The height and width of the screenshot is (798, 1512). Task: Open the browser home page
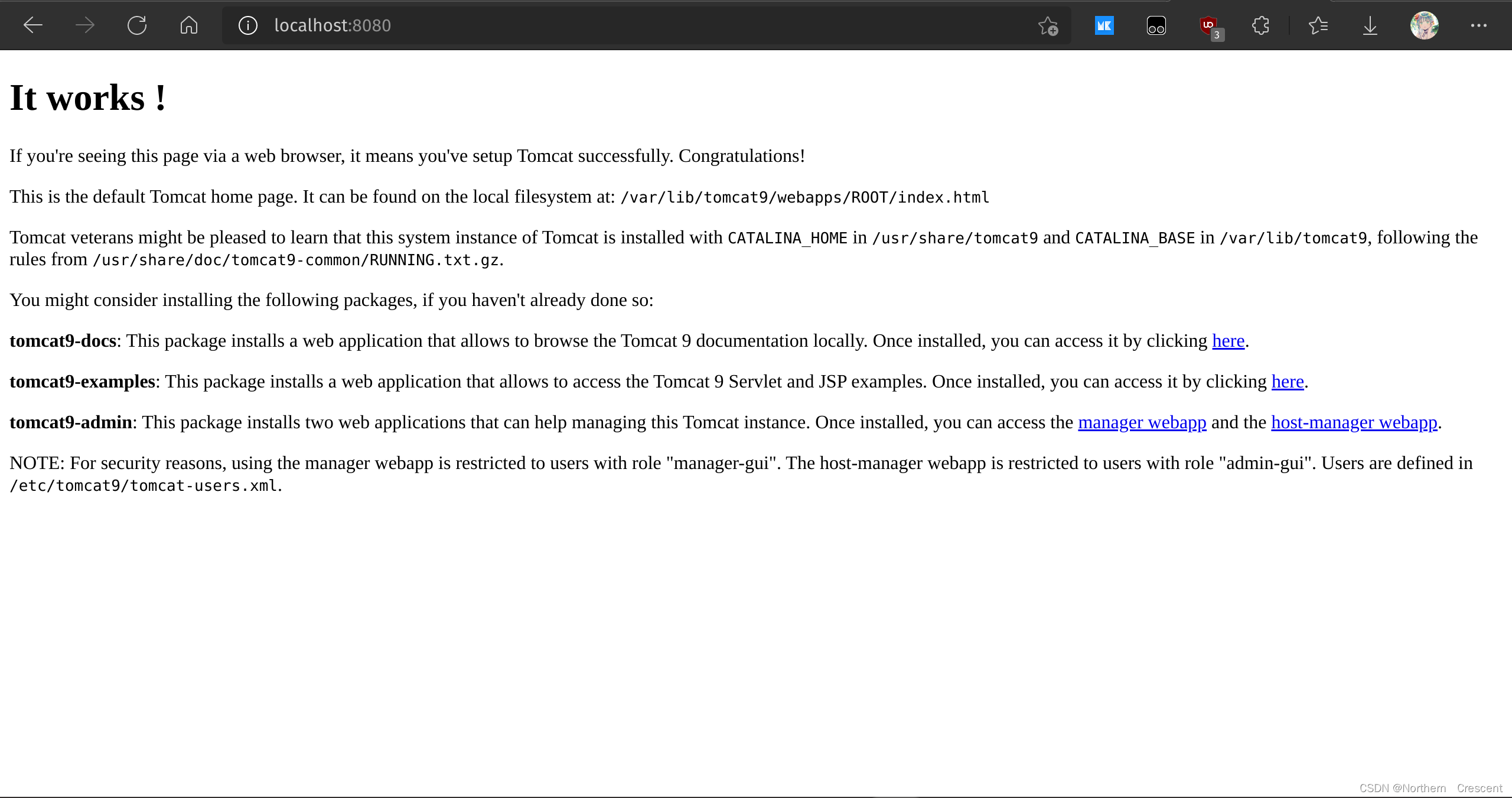pos(188,25)
